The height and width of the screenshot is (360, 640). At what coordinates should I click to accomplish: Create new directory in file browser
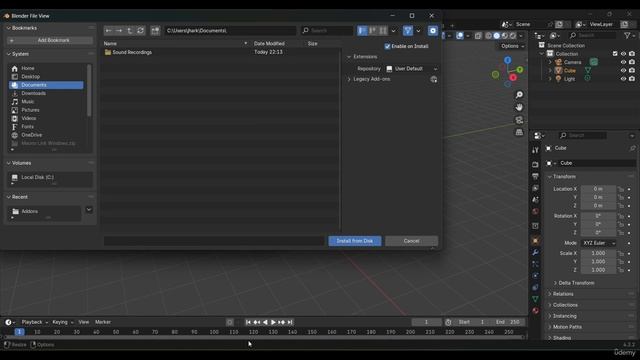[155, 31]
